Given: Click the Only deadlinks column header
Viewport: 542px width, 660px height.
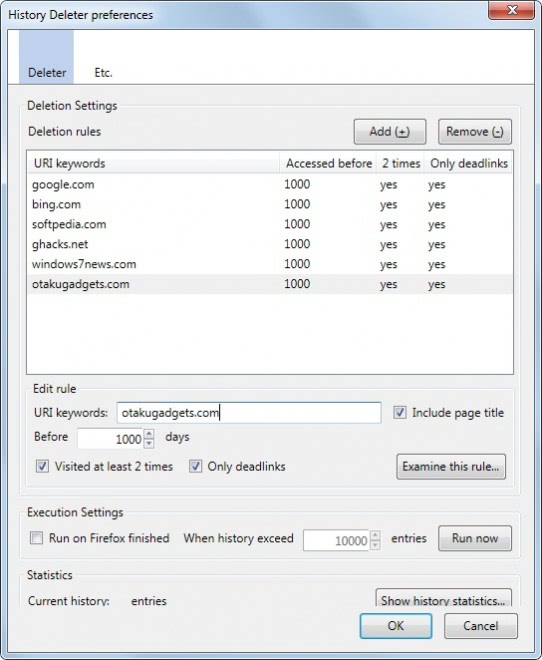Looking at the screenshot, I should point(468,163).
